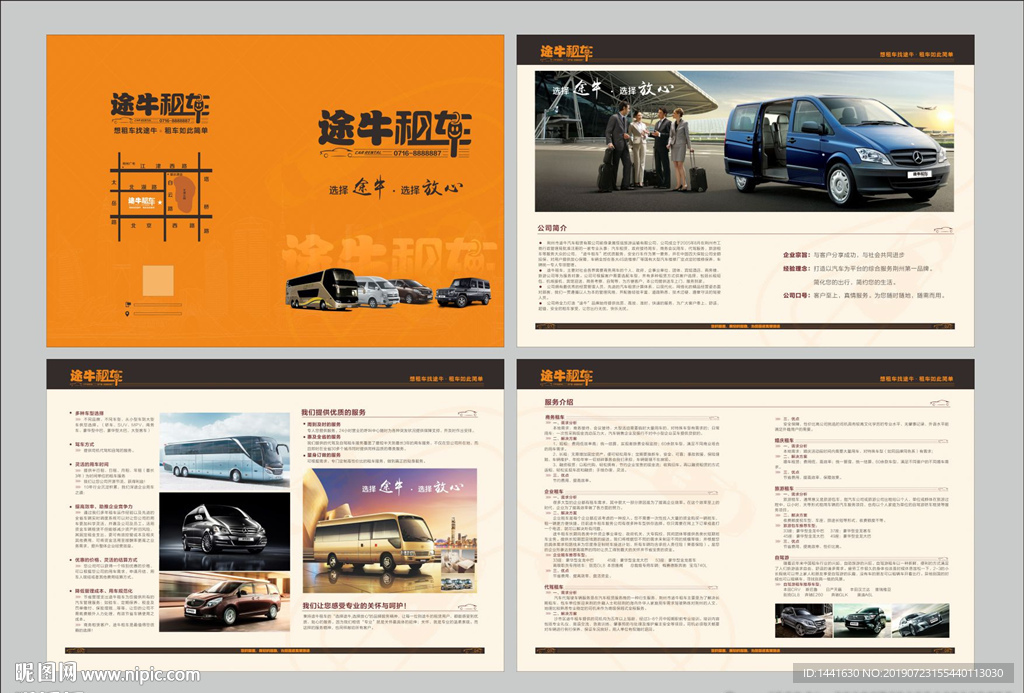
Task: Click the 服务介绍 heading
Action: [559, 402]
